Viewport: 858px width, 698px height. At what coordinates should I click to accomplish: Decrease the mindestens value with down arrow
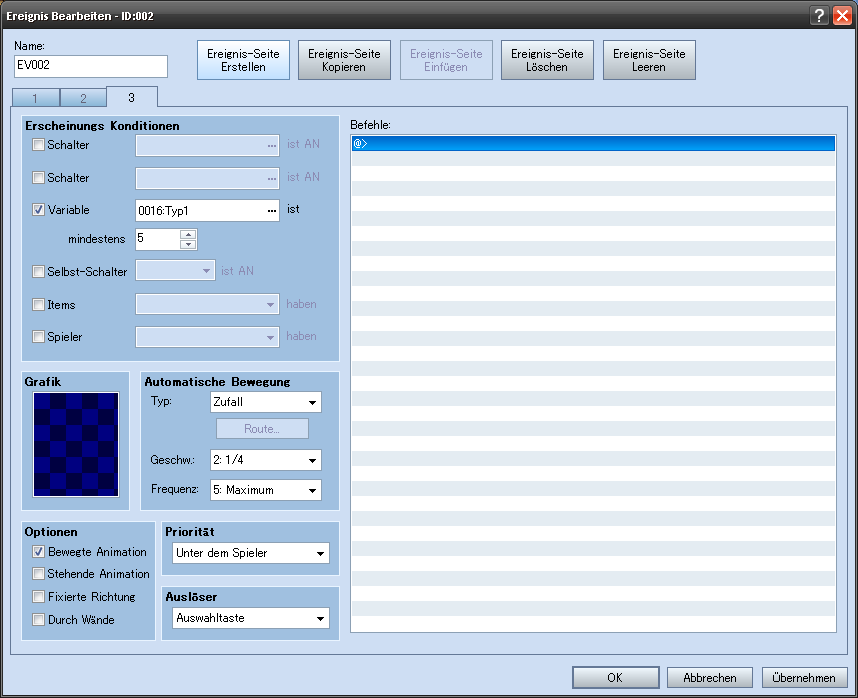click(187, 244)
